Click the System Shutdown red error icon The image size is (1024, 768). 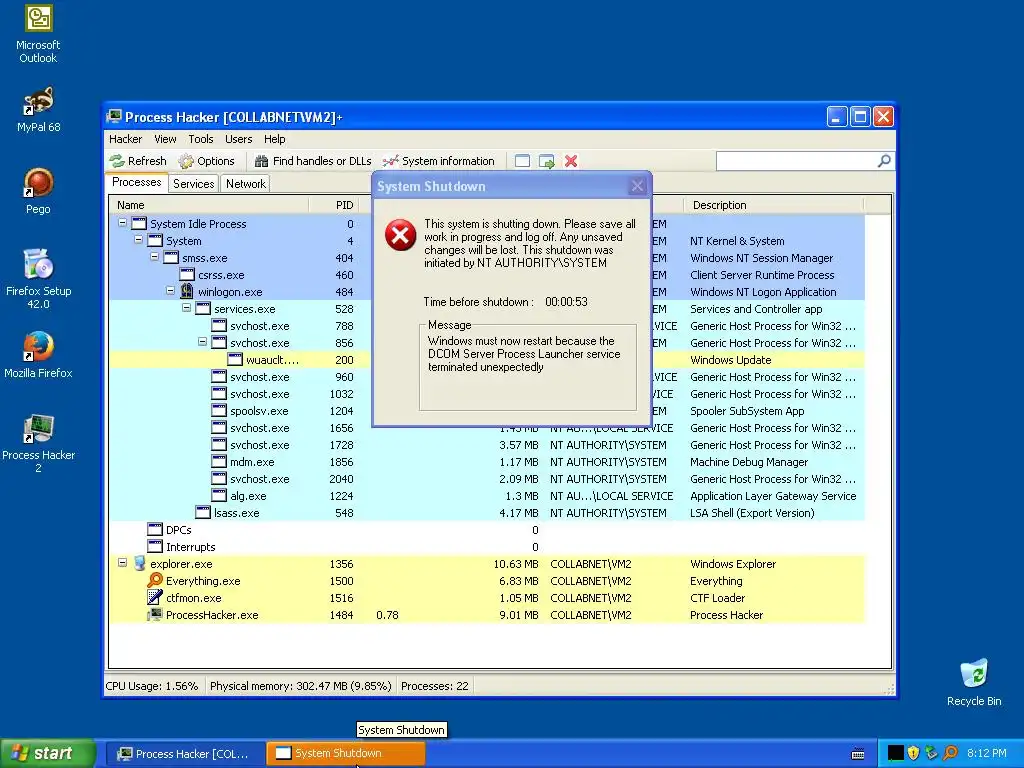[400, 235]
